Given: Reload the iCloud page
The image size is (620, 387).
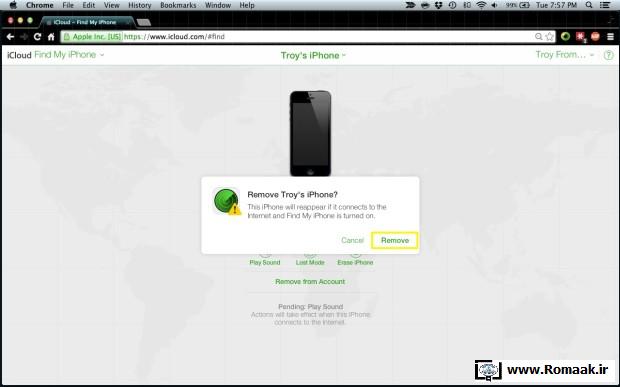Looking at the screenshot, I should coord(37,37).
